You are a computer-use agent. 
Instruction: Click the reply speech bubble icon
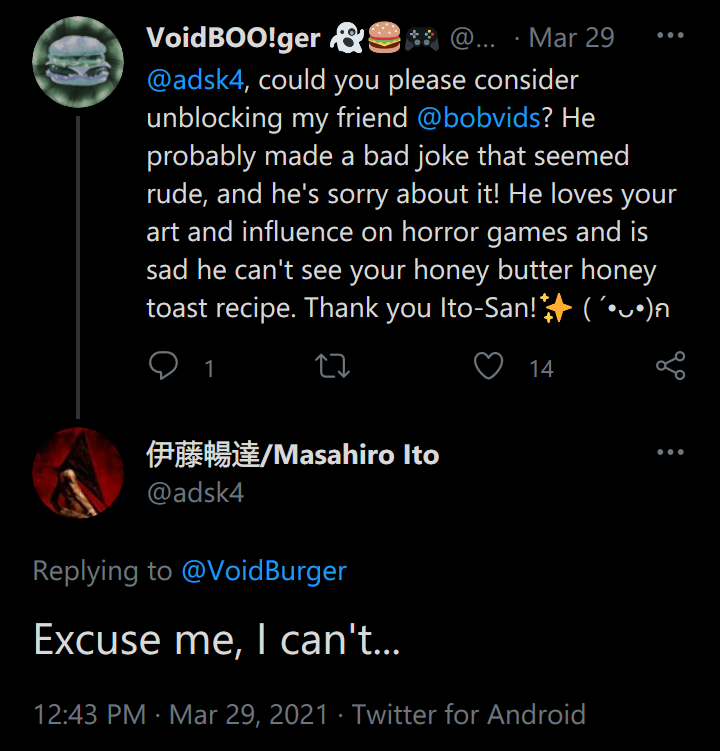point(163,366)
